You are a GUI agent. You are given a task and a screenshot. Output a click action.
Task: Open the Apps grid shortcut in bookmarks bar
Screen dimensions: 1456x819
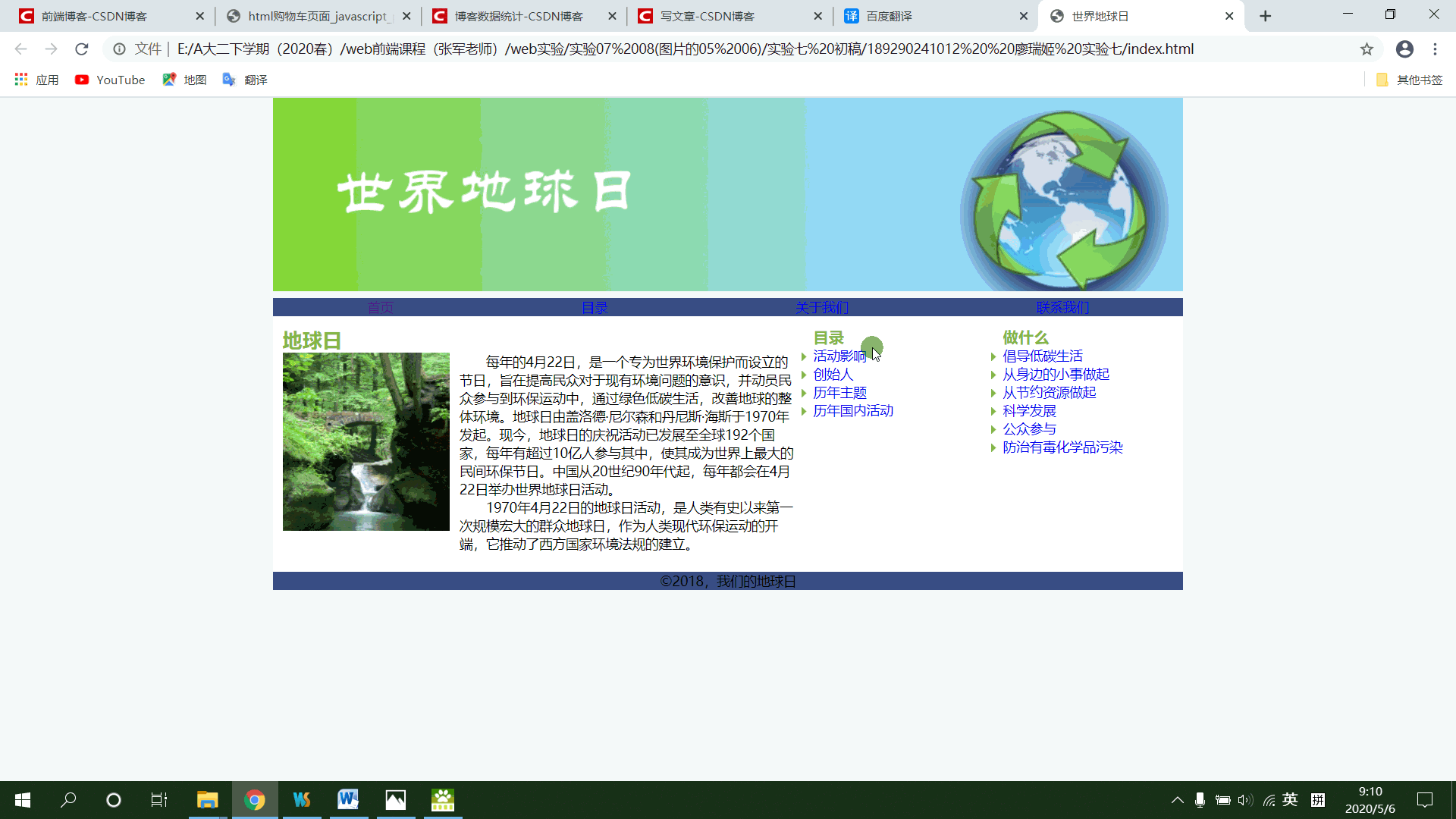pos(36,80)
